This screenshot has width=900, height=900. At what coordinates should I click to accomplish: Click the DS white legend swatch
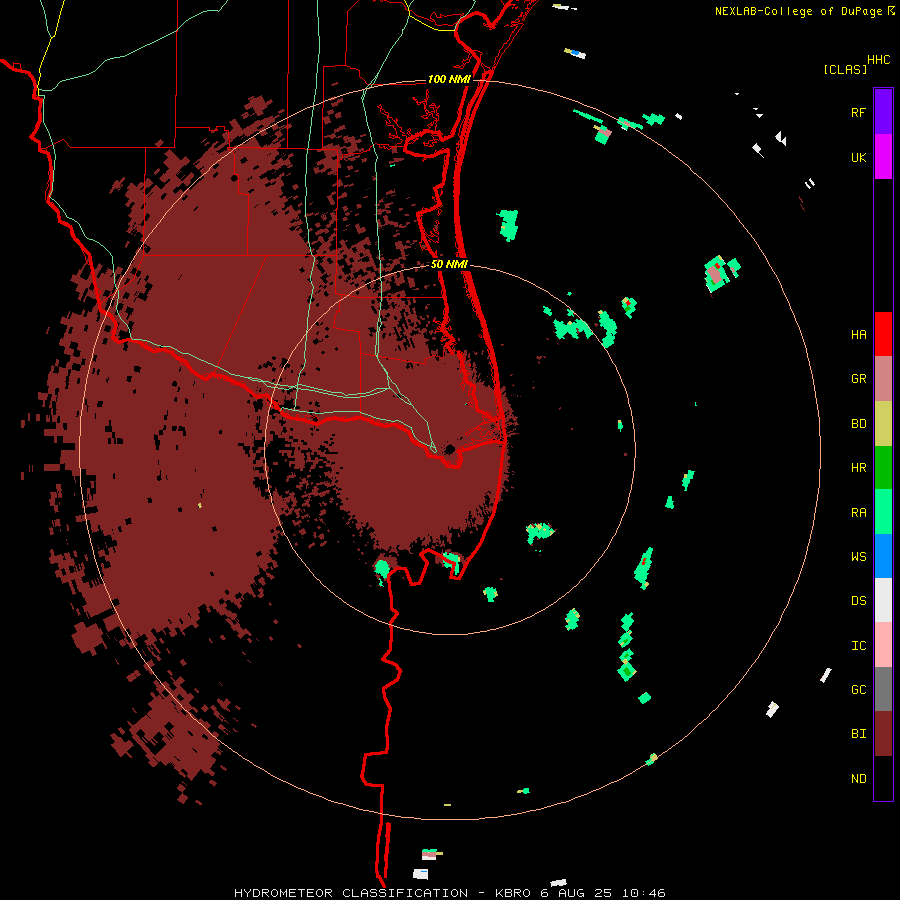(883, 600)
